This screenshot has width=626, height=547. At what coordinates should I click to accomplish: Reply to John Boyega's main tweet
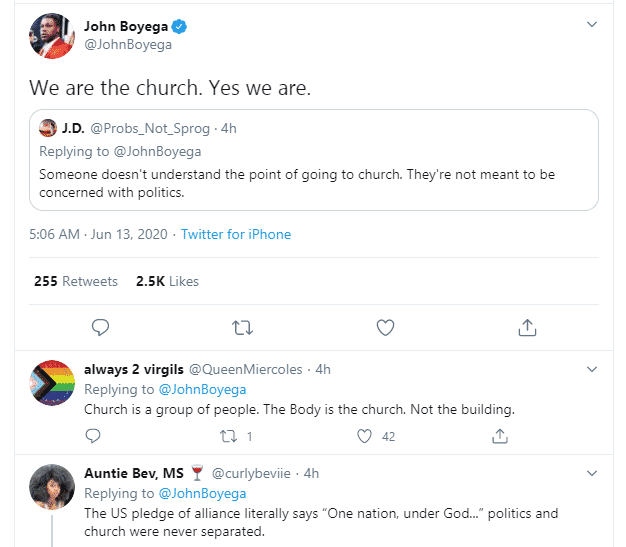point(100,327)
